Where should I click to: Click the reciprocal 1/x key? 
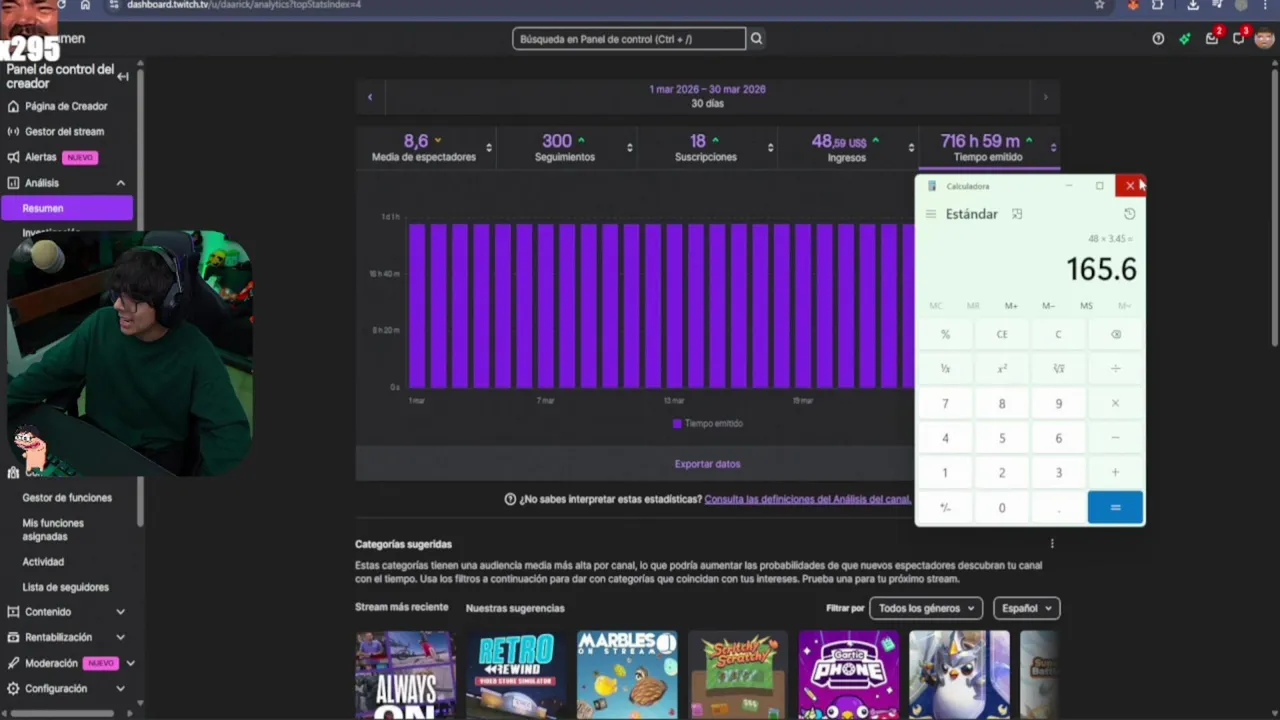[945, 369]
